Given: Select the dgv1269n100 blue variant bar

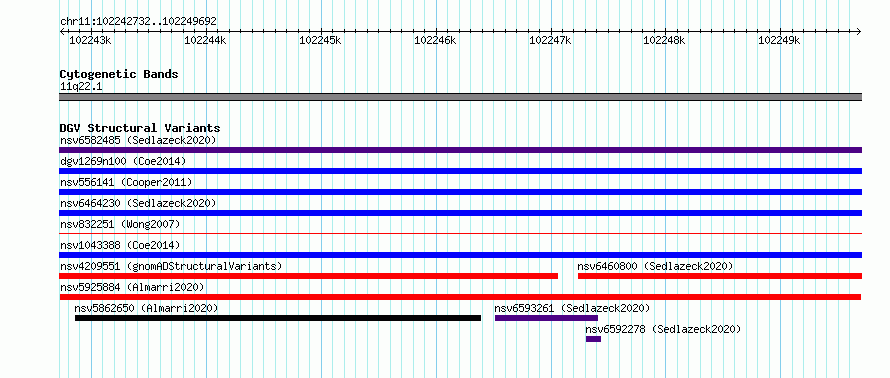Looking at the screenshot, I should 460,171.
